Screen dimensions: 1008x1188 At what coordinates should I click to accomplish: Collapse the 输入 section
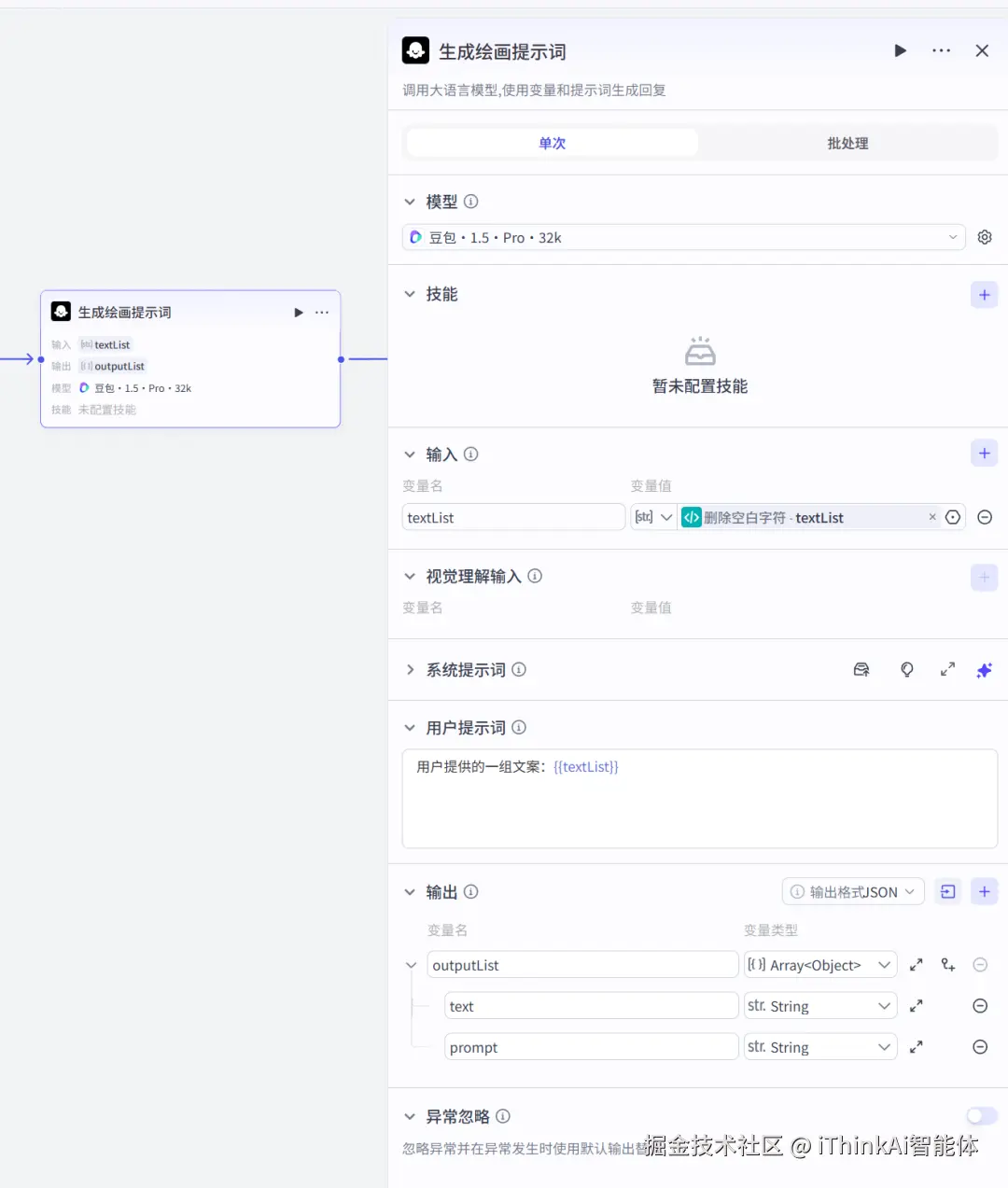tap(410, 454)
